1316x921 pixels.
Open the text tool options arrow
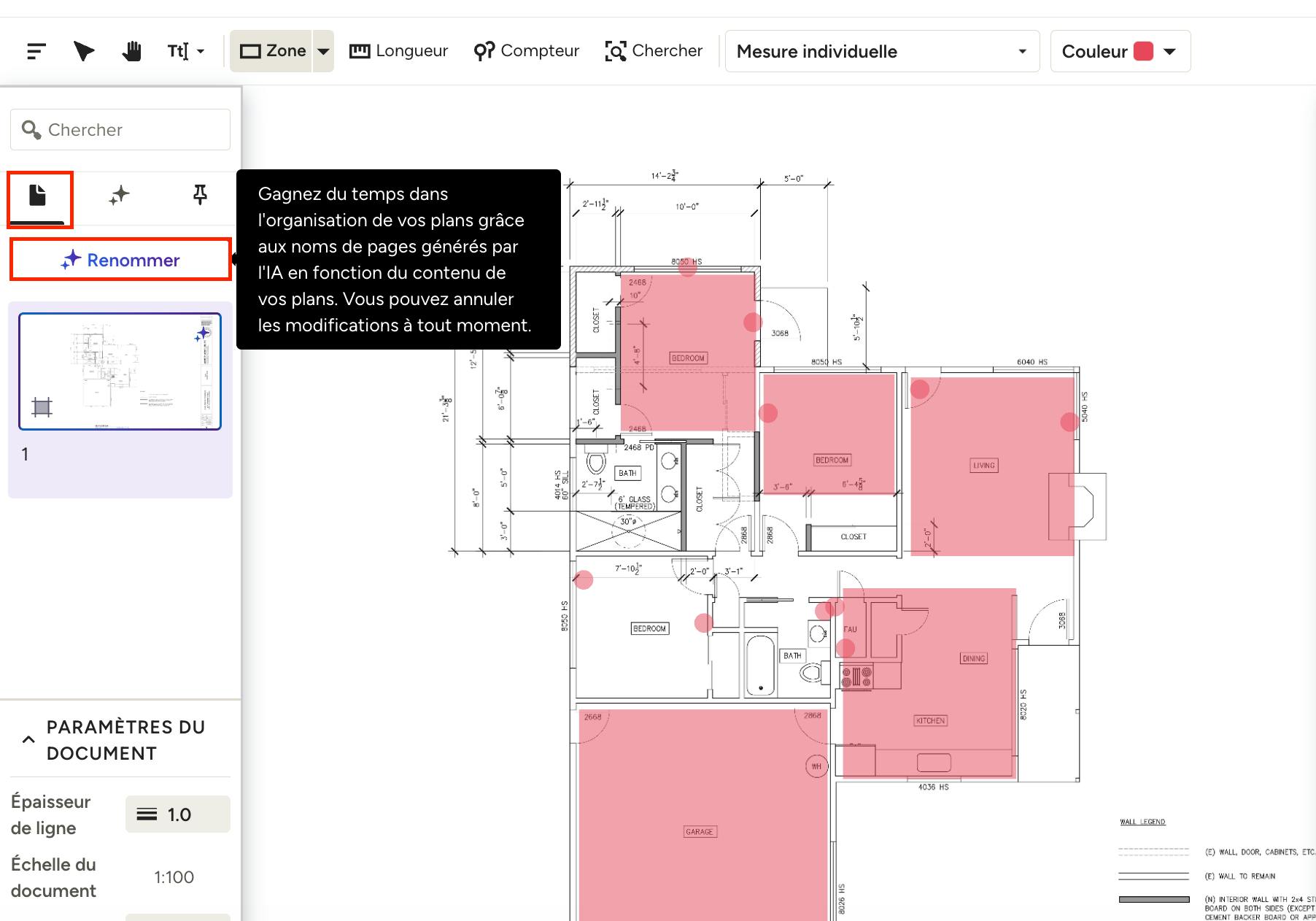click(x=201, y=52)
